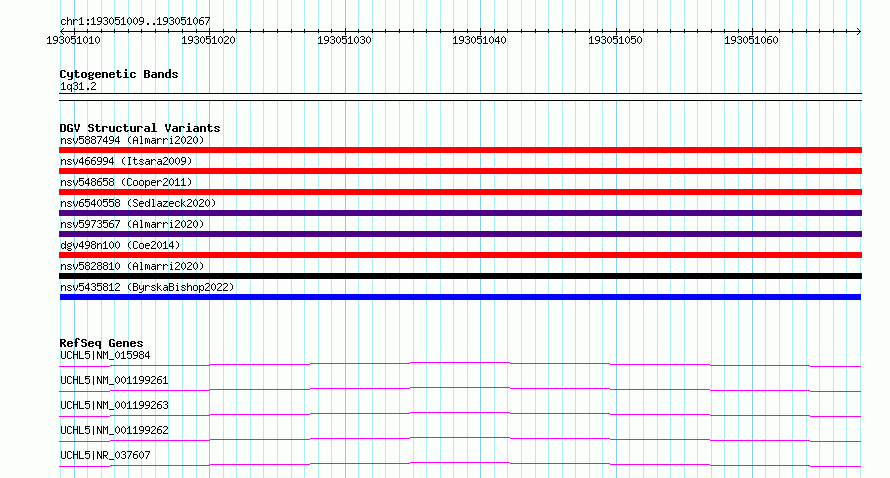Viewport: 890px width, 478px height.
Task: Click the magenta line of UCHL5|NM_015984
Action: coord(460,364)
